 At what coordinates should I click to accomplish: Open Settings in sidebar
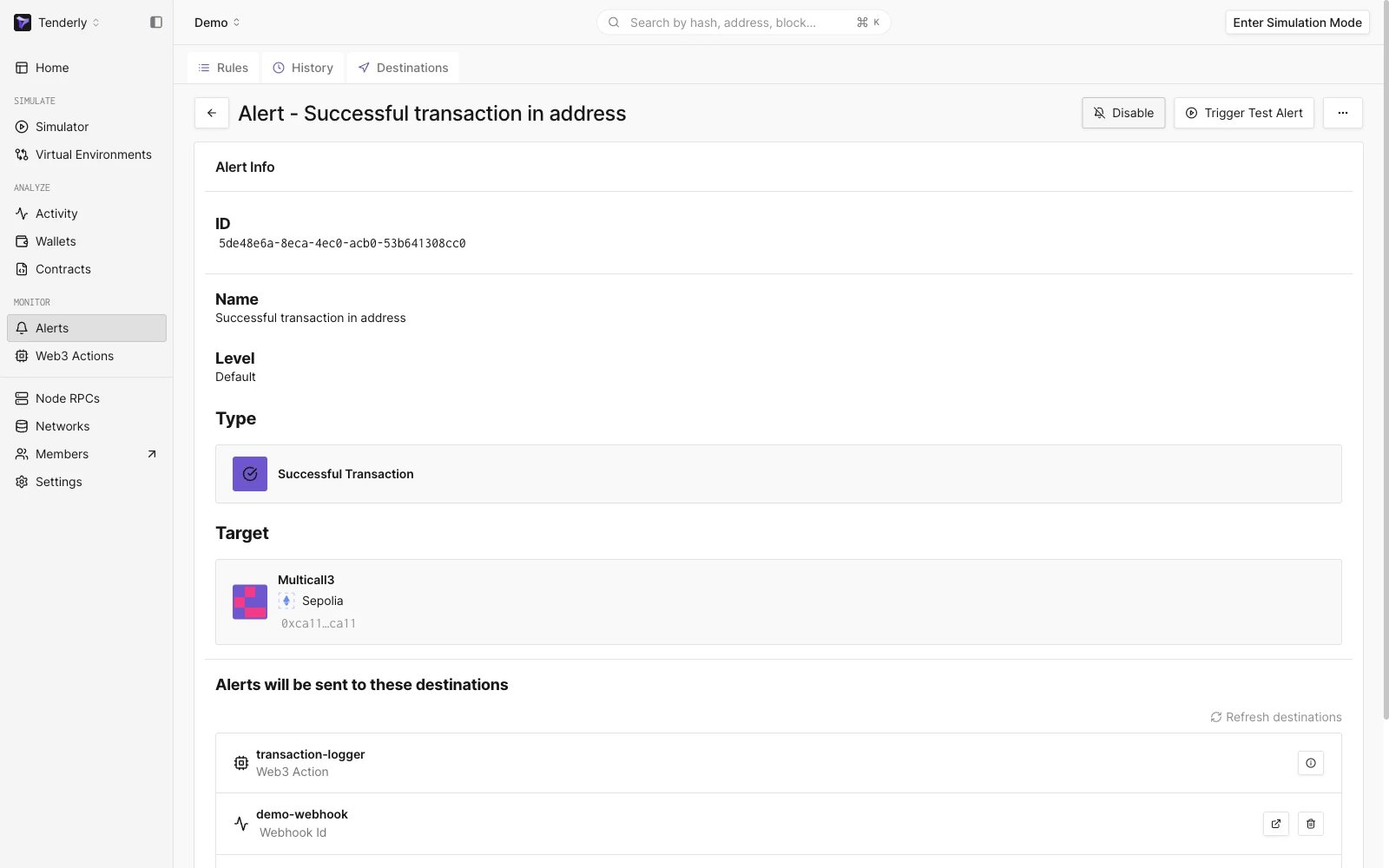click(x=87, y=482)
